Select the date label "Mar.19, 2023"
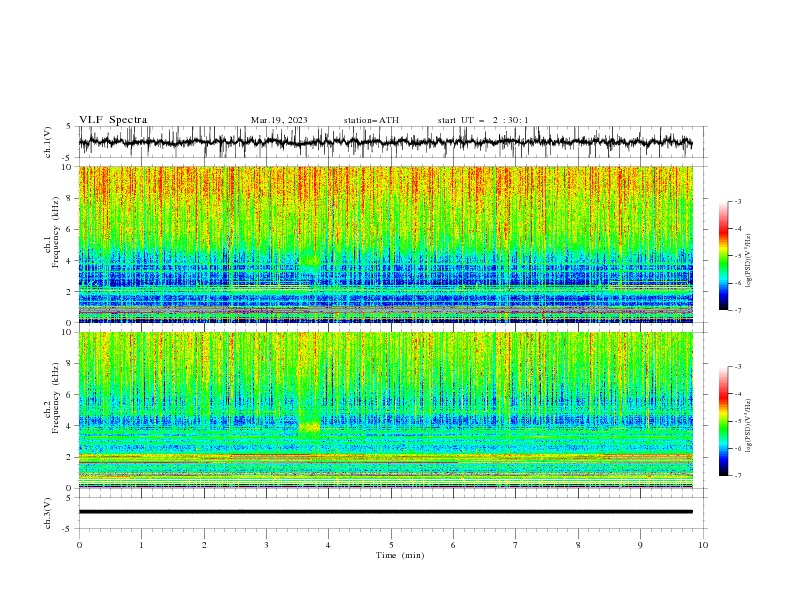The width and height of the screenshot is (792, 612). pos(279,120)
